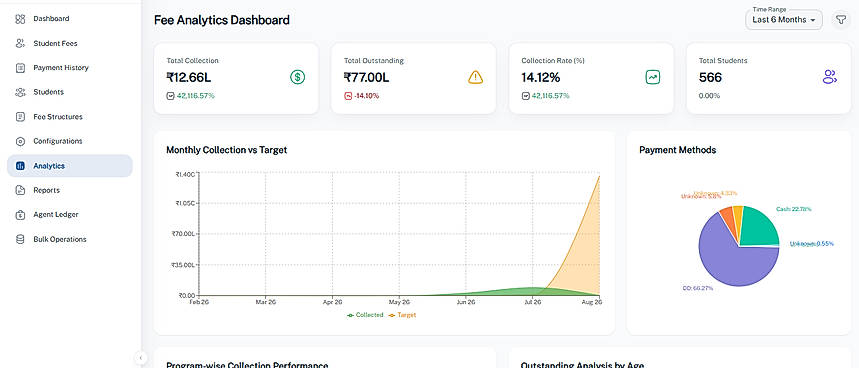Screen dimensions: 859x368
Task: Collapse the sidebar with chevron button
Action: coord(140,358)
